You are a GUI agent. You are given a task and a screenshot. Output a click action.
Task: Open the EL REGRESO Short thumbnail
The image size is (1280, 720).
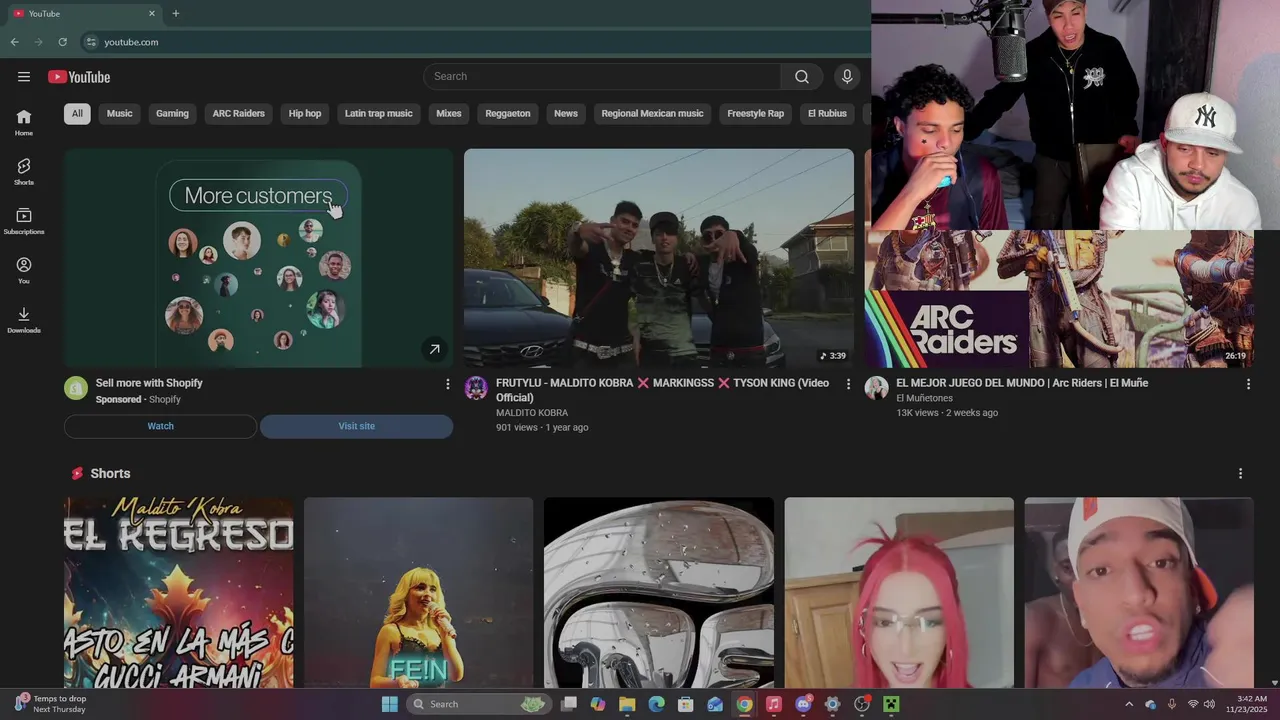click(179, 592)
